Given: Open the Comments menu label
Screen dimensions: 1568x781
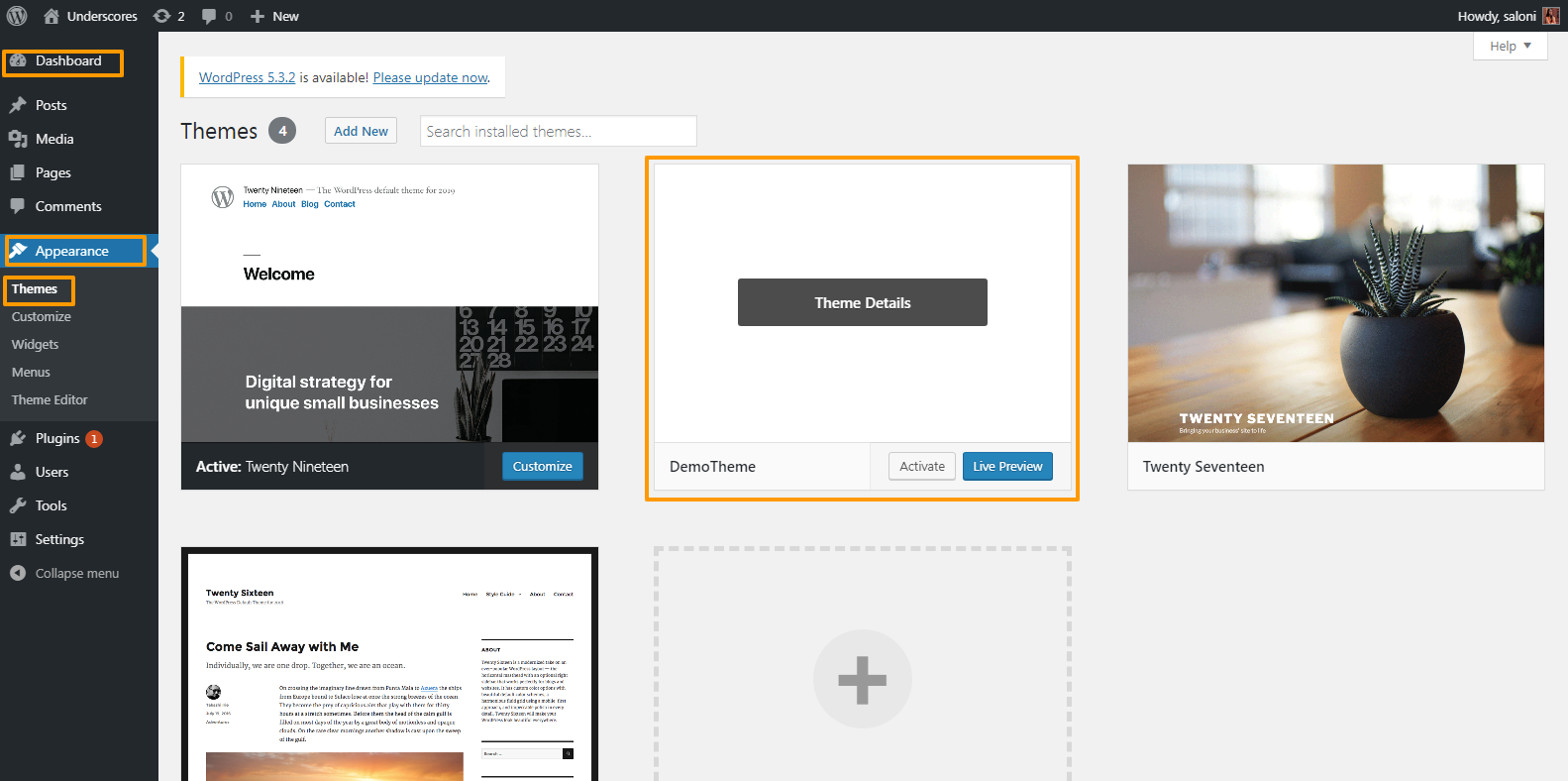Looking at the screenshot, I should [68, 206].
